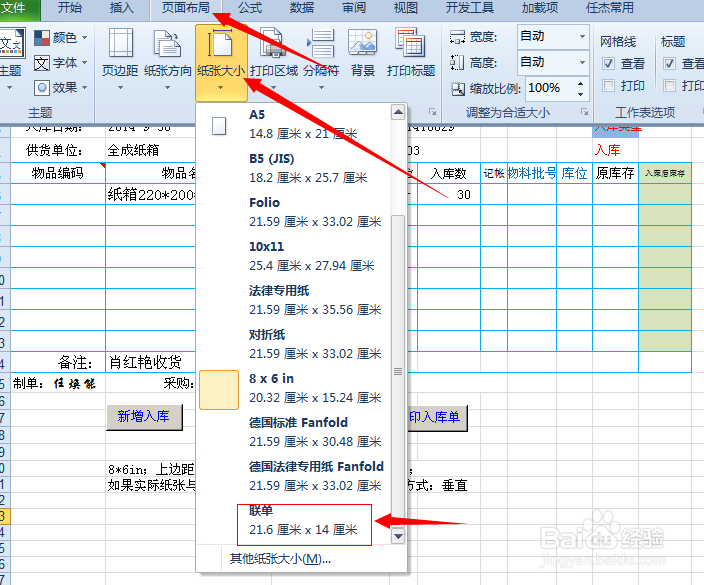The image size is (704, 585).
Task: Decrease the scale percentage spinner
Action: (x=581, y=94)
